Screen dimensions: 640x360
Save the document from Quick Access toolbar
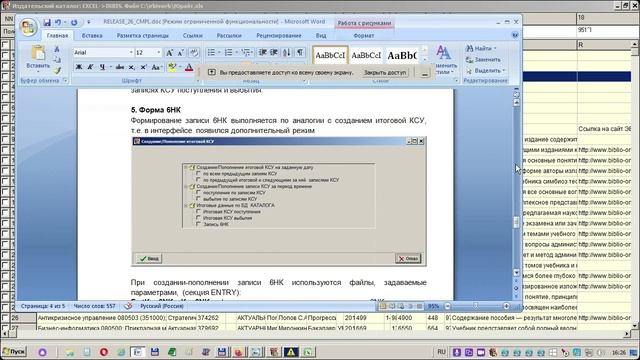click(47, 22)
